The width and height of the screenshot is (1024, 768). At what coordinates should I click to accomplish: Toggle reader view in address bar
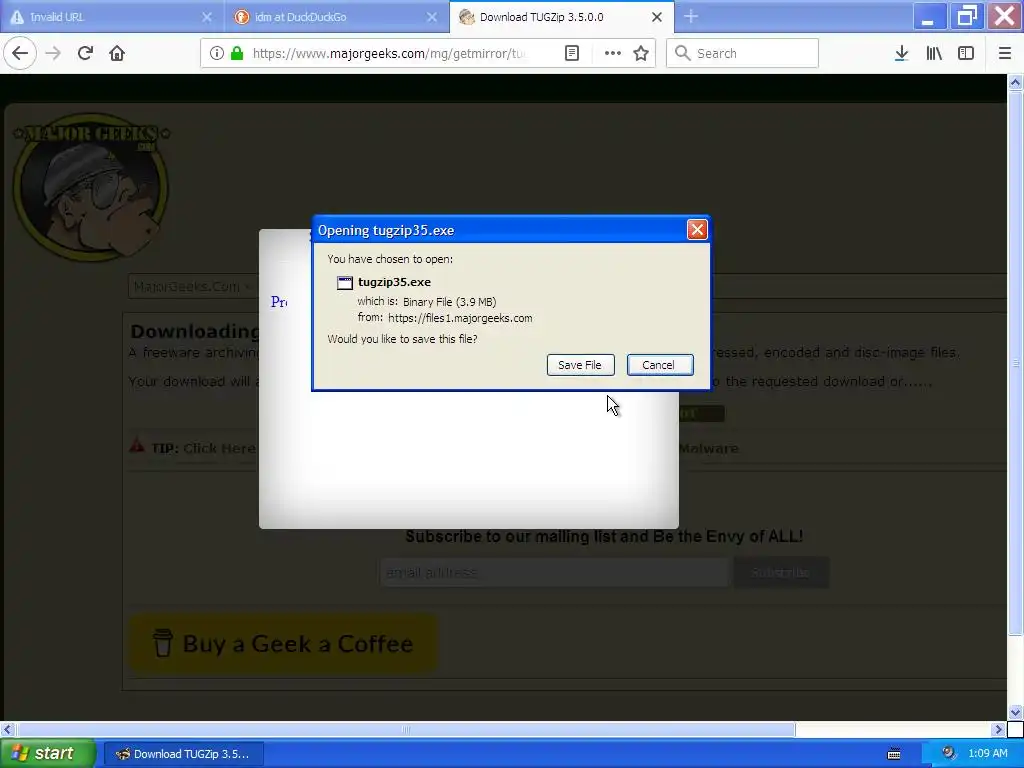572,54
